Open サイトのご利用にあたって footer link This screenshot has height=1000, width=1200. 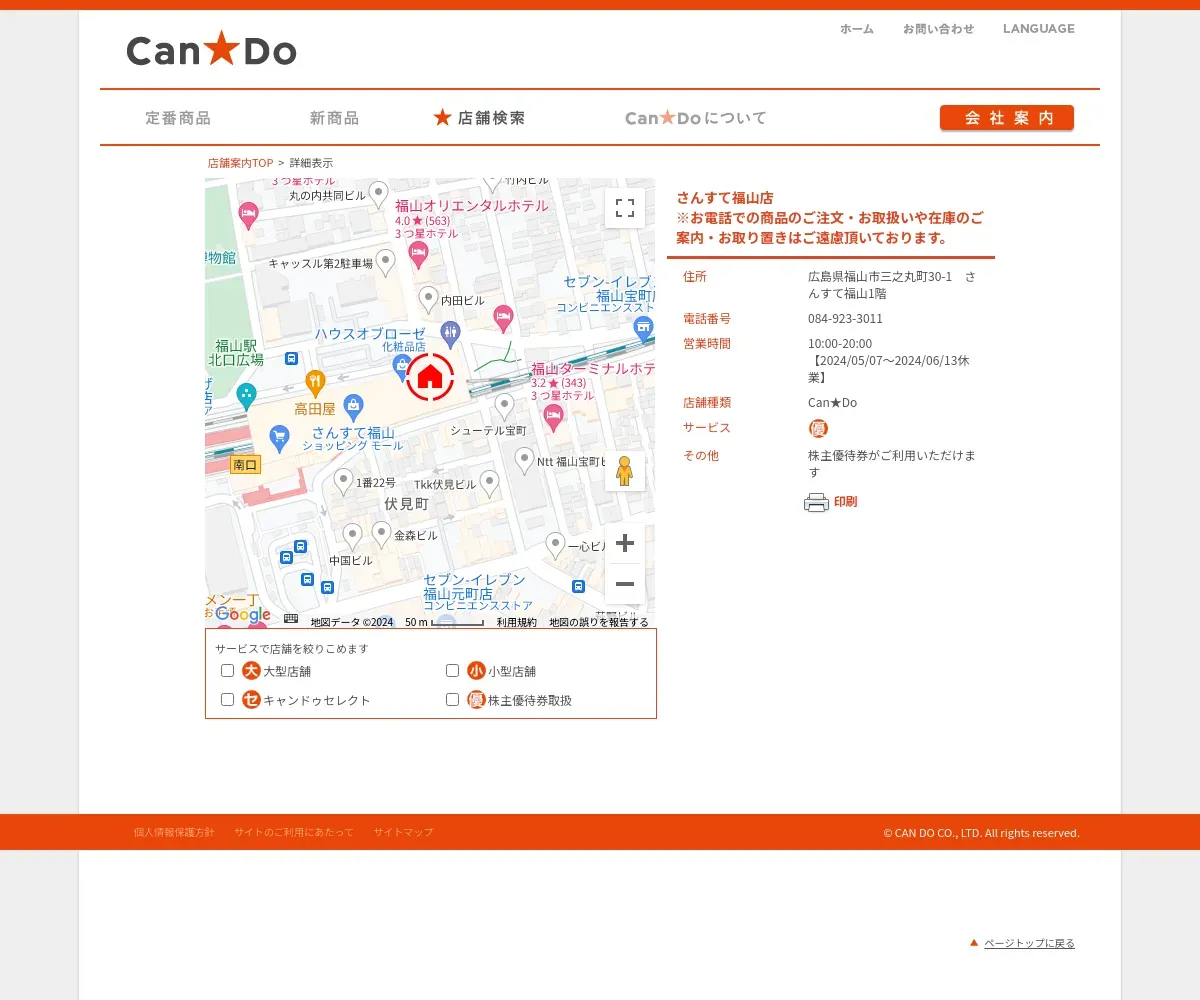(x=294, y=832)
